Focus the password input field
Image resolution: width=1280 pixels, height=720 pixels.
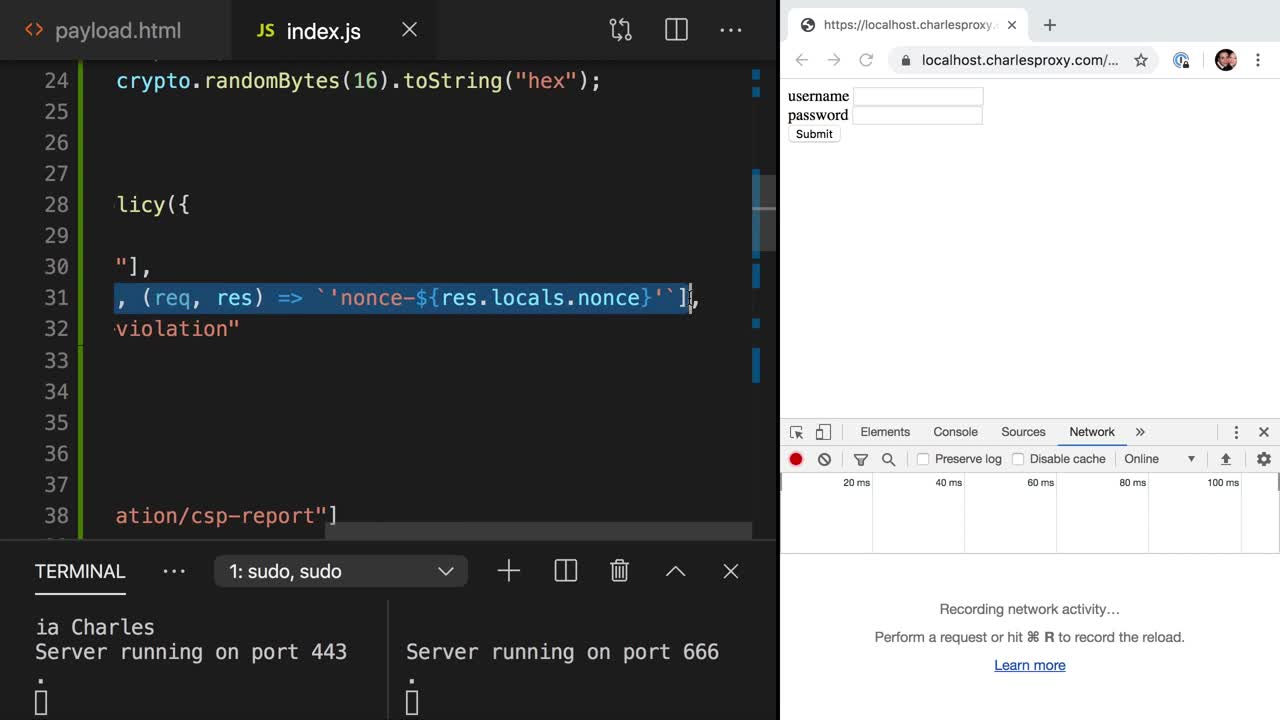(917, 115)
